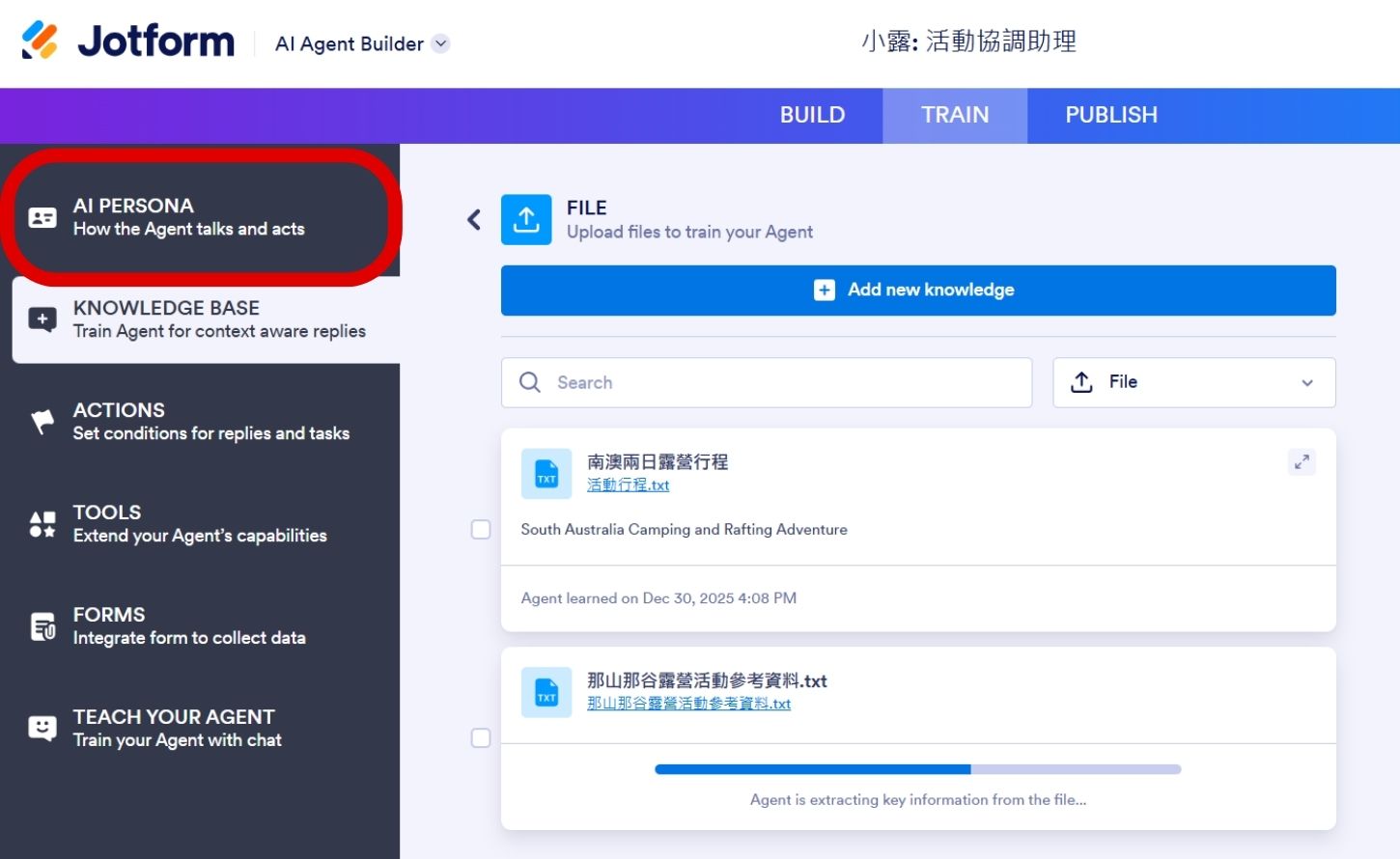The image size is (1400, 859).
Task: Check the 那山那谷露營活動參考資料 checkbox
Action: click(x=480, y=737)
